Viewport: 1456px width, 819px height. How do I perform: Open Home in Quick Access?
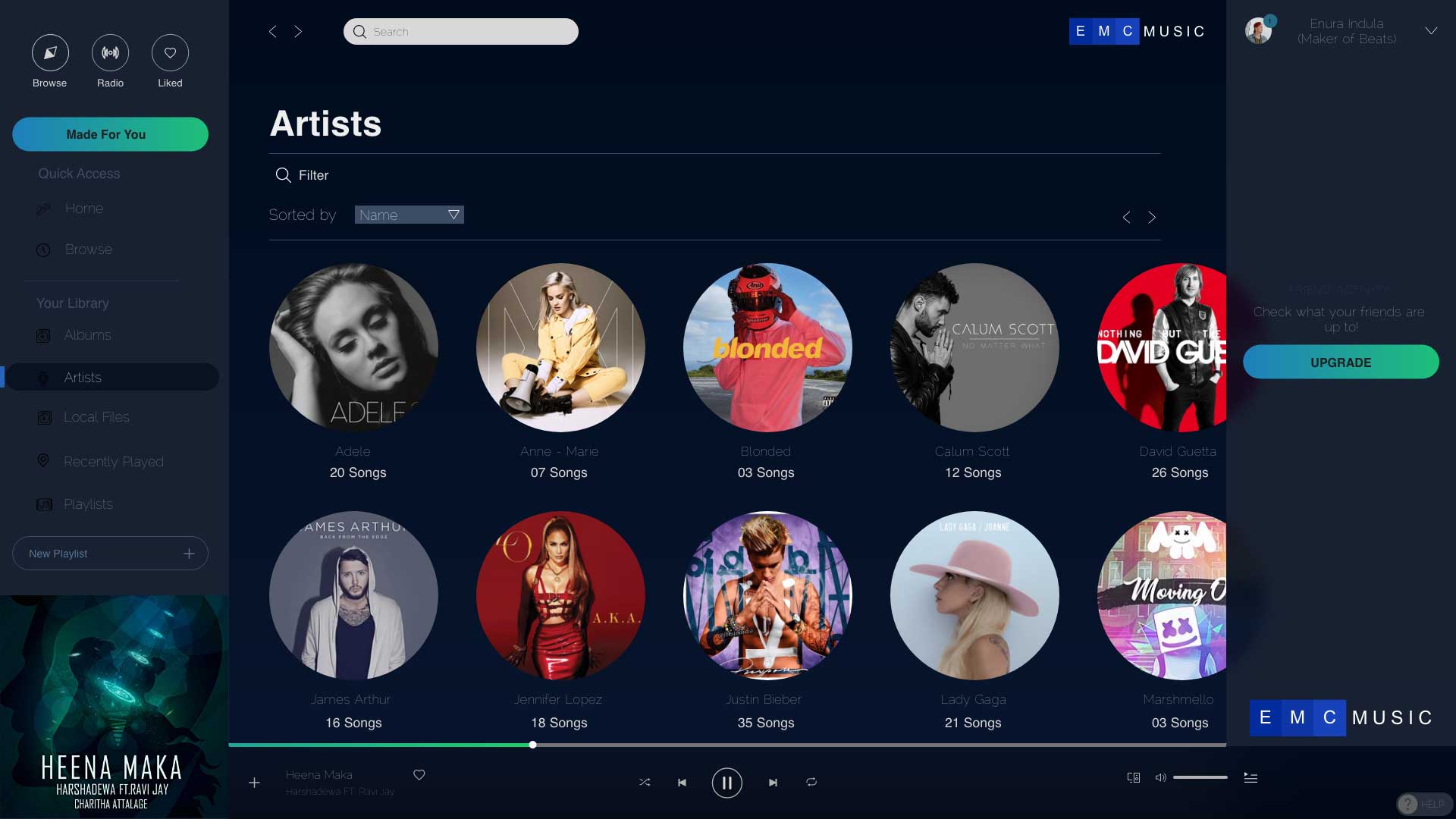coord(84,209)
